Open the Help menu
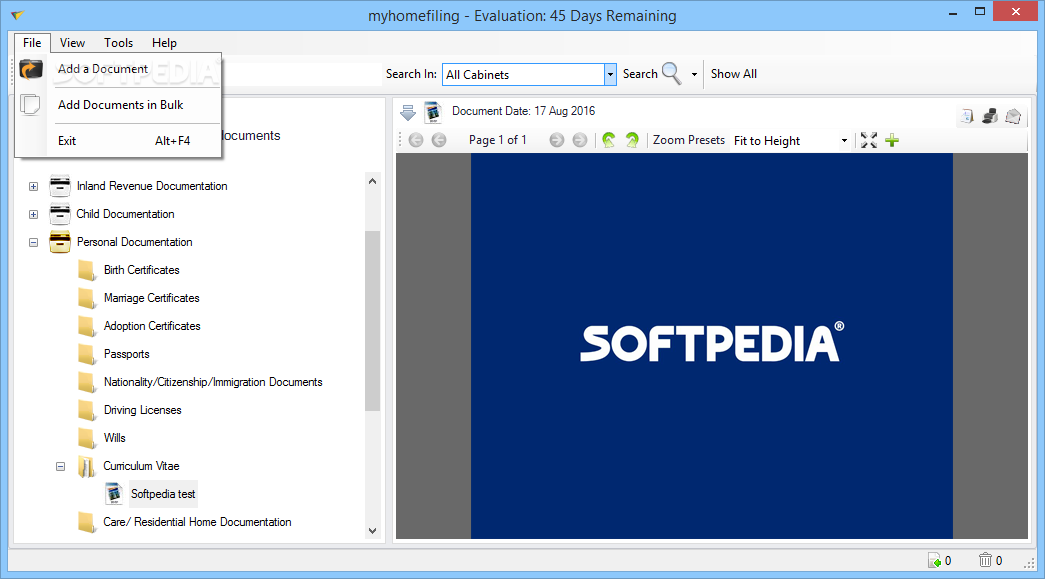 [164, 43]
